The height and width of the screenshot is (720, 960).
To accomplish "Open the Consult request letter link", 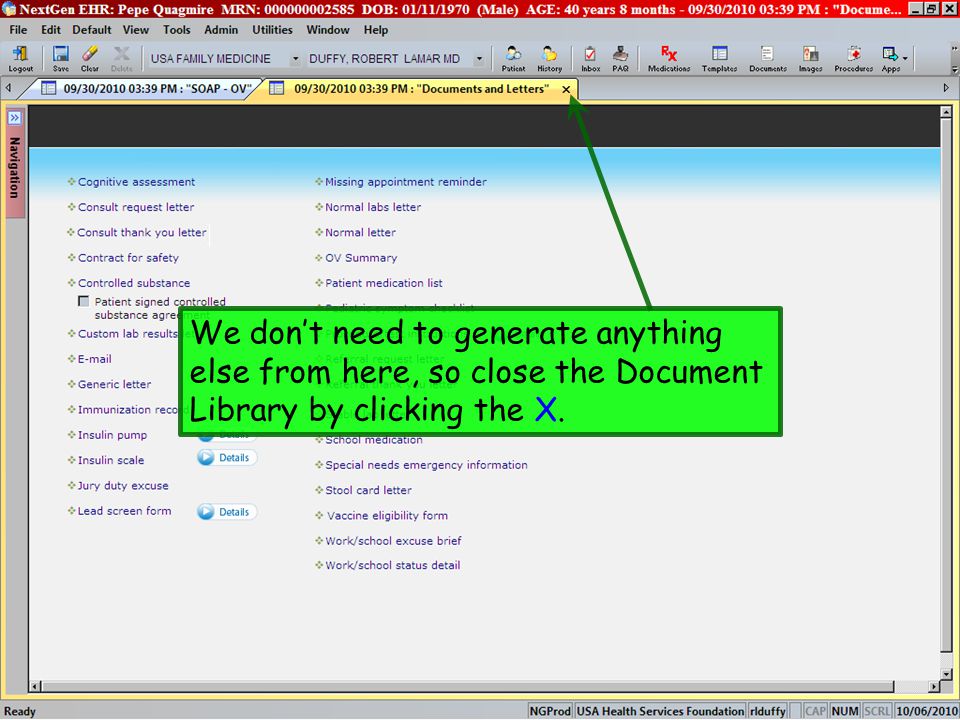I will (x=136, y=207).
